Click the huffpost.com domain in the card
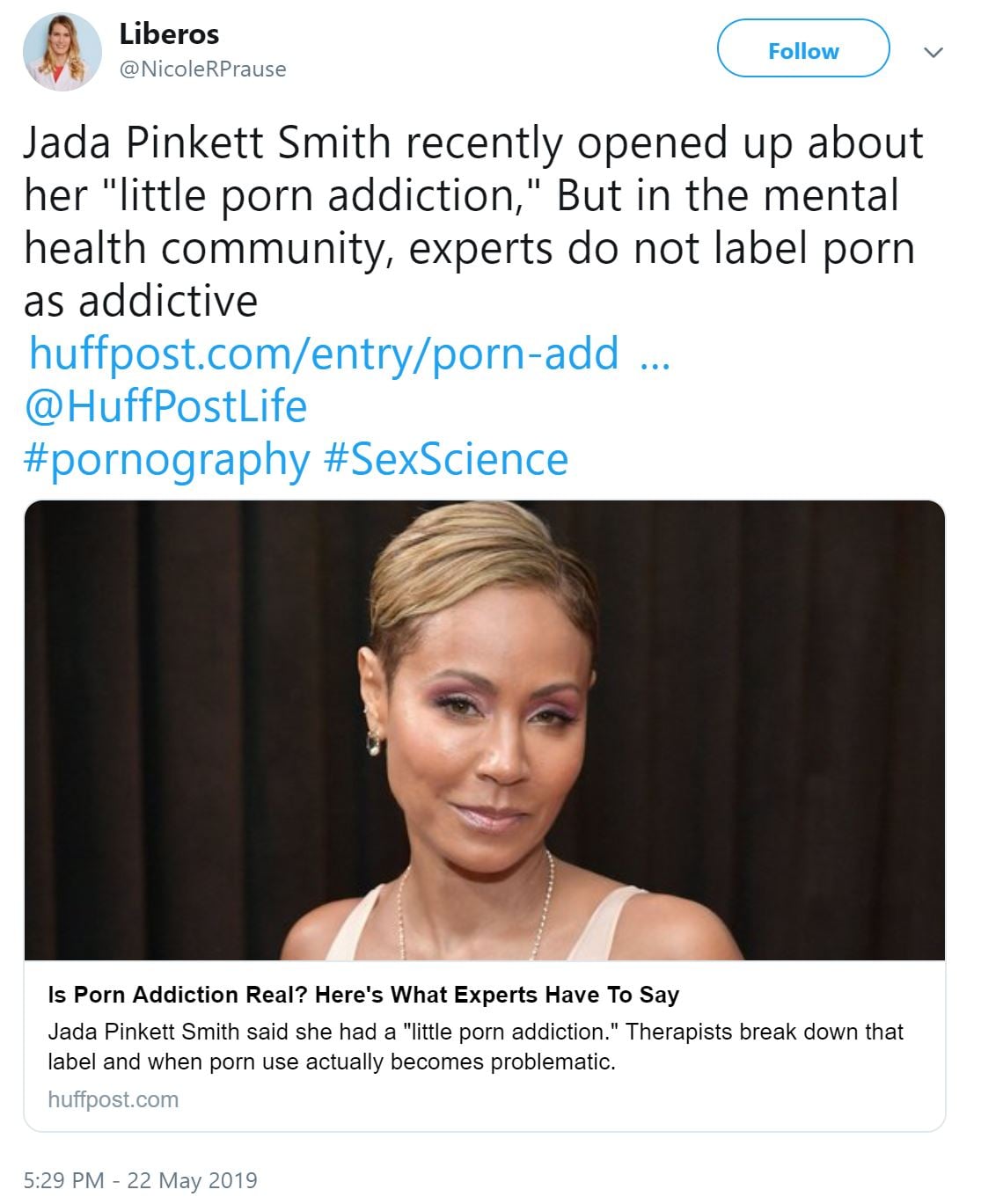Image resolution: width=981 pixels, height=1204 pixels. [113, 1099]
